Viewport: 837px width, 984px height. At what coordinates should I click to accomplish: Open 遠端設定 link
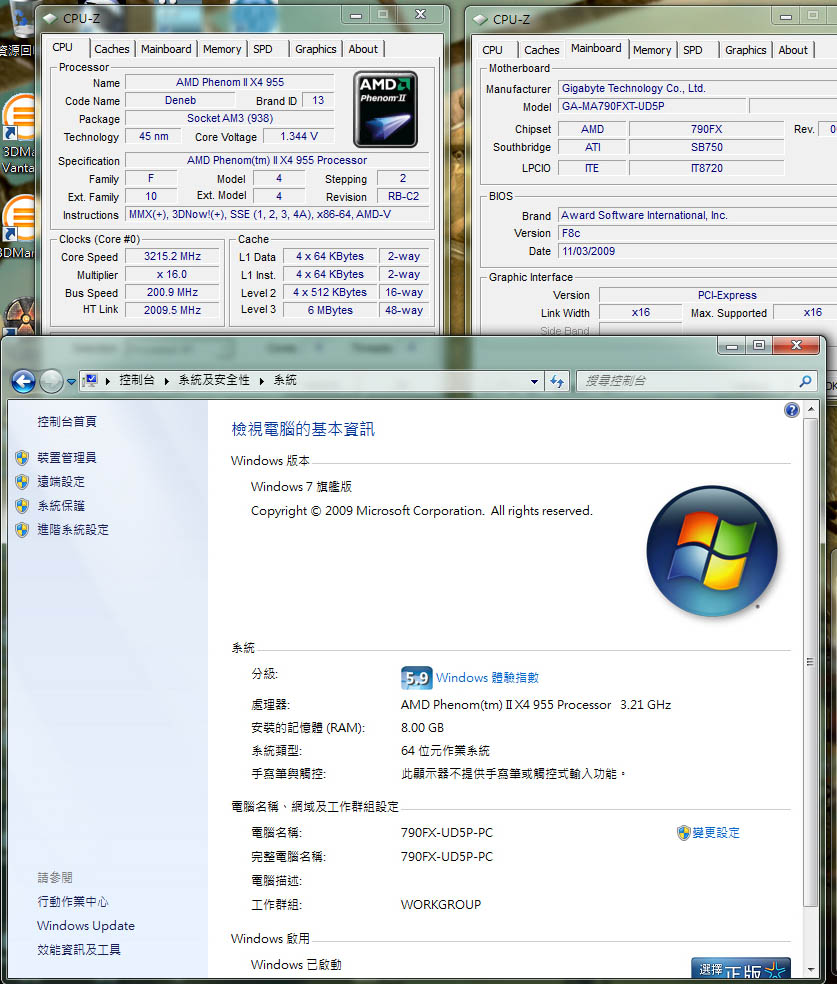61,482
